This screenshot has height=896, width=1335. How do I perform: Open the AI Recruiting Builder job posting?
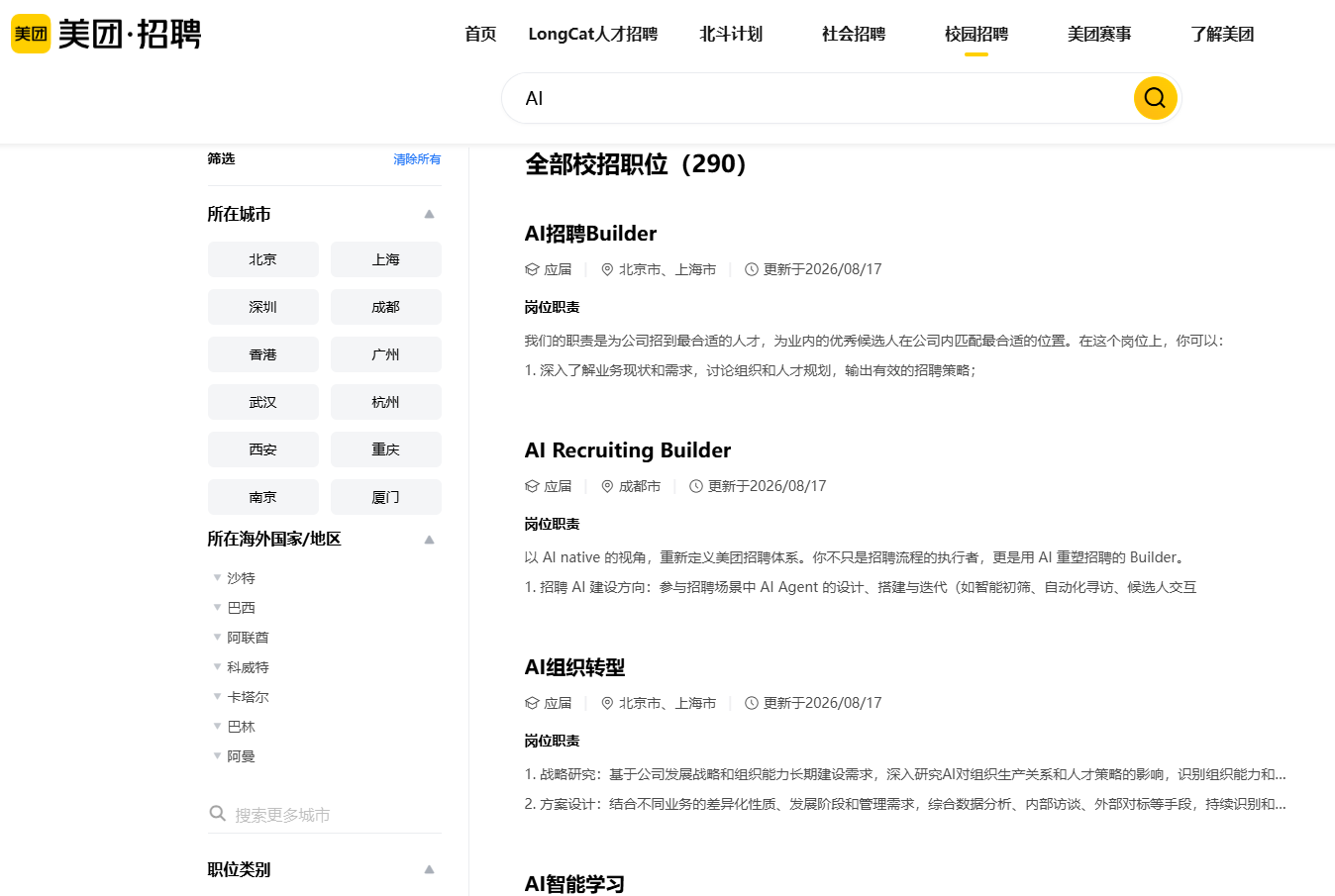click(x=628, y=450)
